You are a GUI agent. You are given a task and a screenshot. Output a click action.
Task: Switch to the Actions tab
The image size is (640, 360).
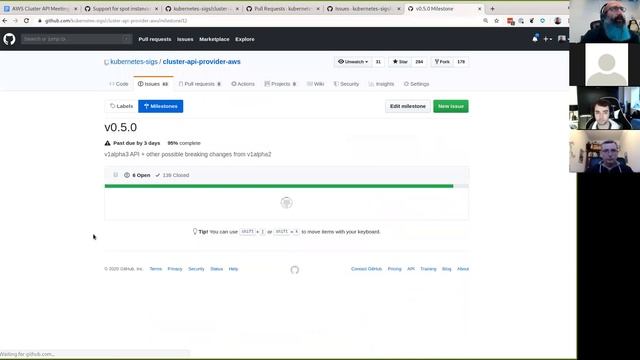coord(243,84)
